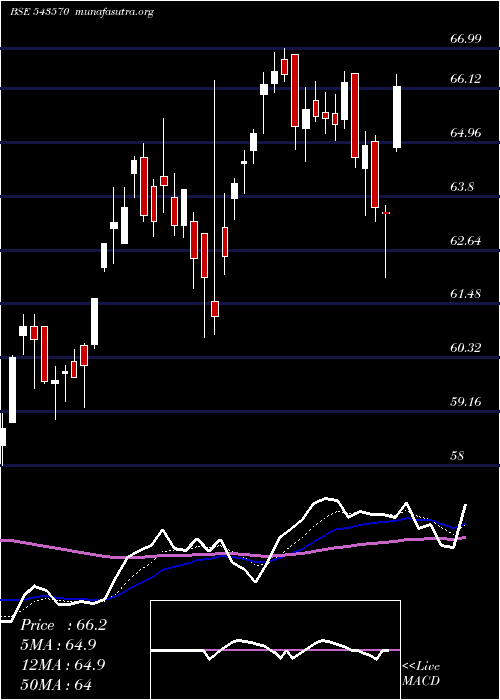Click the last white candlestick near 66.12
This screenshot has width=500, height=700.
397,117
